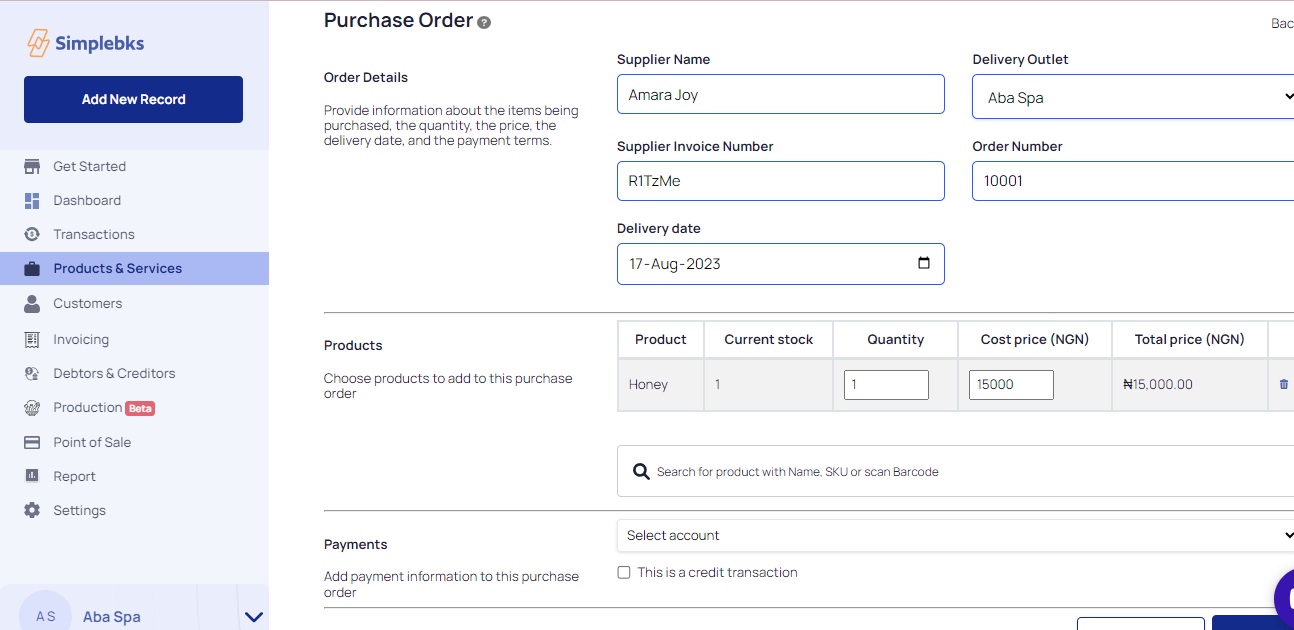Click the product search box
Viewport: 1294px width, 630px height.
[955, 471]
